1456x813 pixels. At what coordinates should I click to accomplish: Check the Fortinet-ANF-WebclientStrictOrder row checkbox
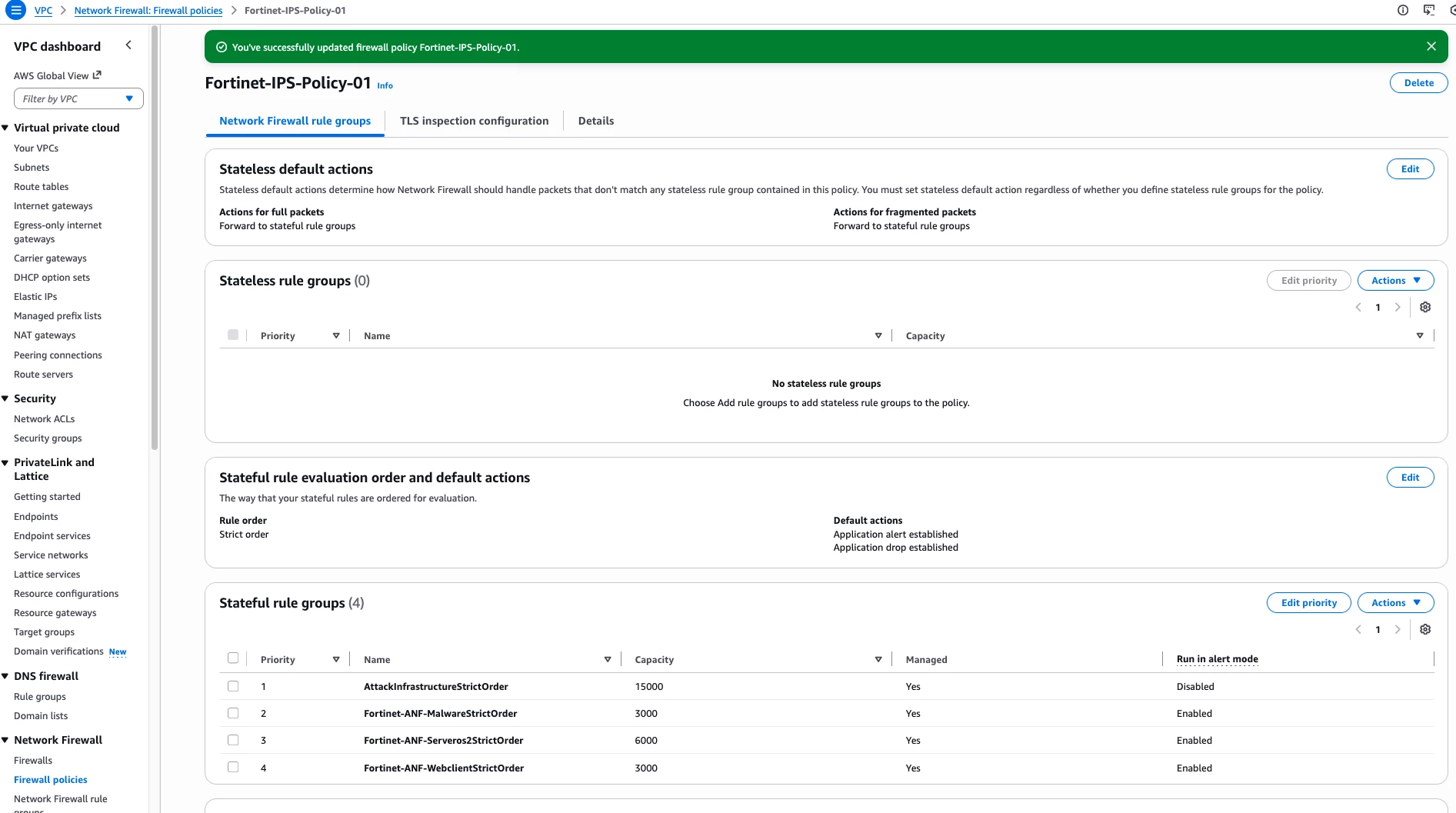pyautogui.click(x=233, y=767)
